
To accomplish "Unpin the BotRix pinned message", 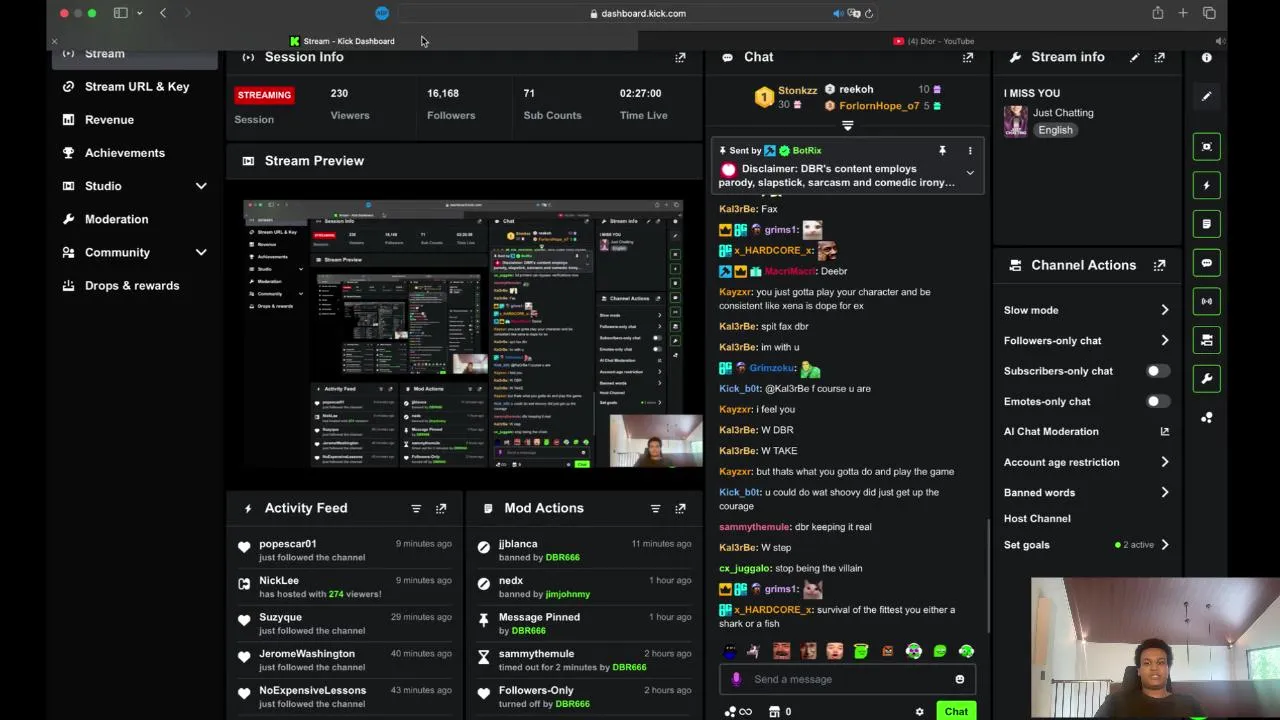I will coord(942,151).
